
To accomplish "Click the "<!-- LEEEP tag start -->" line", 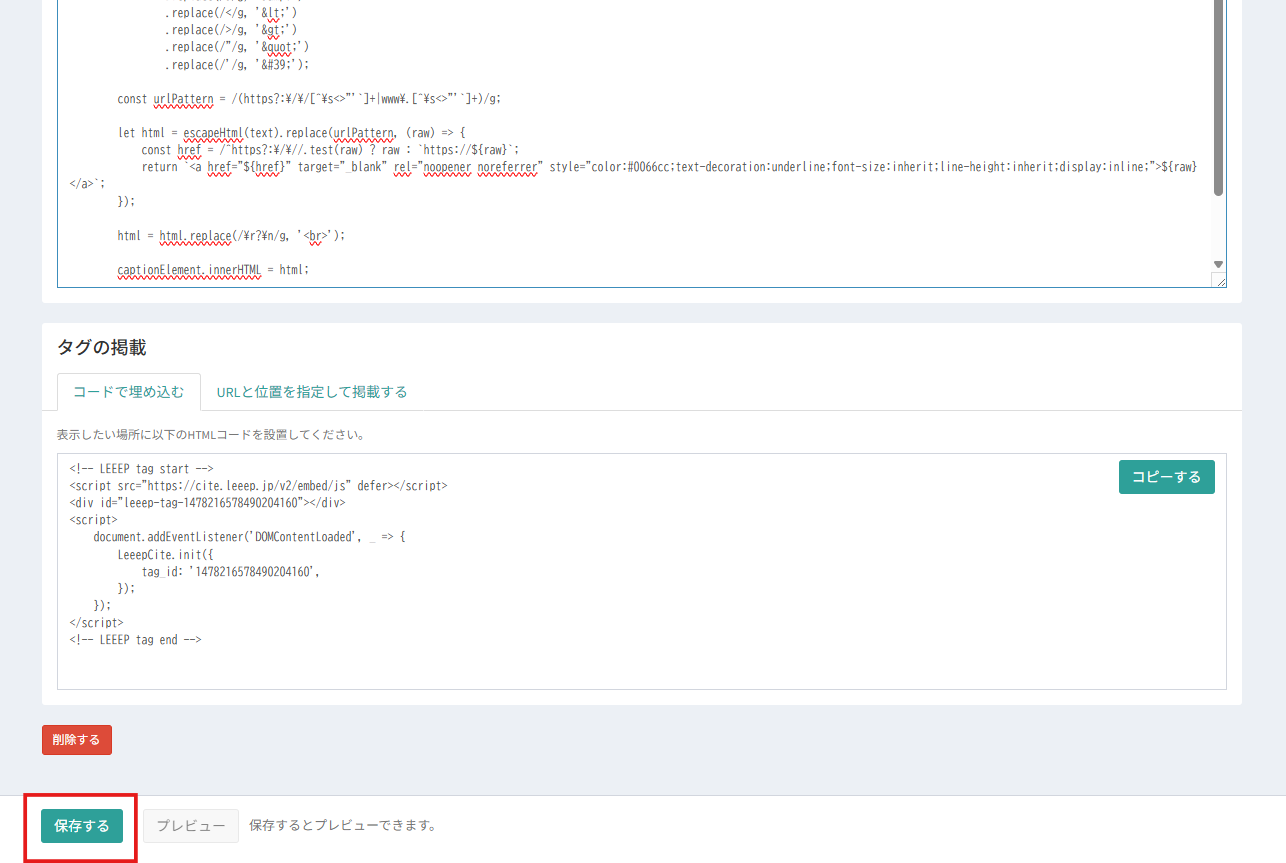I will click(x=142, y=468).
